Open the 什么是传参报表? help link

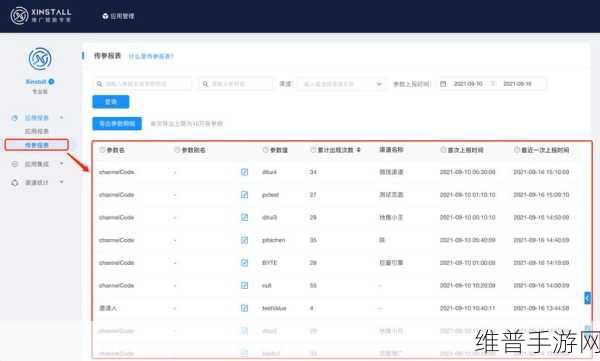pos(151,56)
